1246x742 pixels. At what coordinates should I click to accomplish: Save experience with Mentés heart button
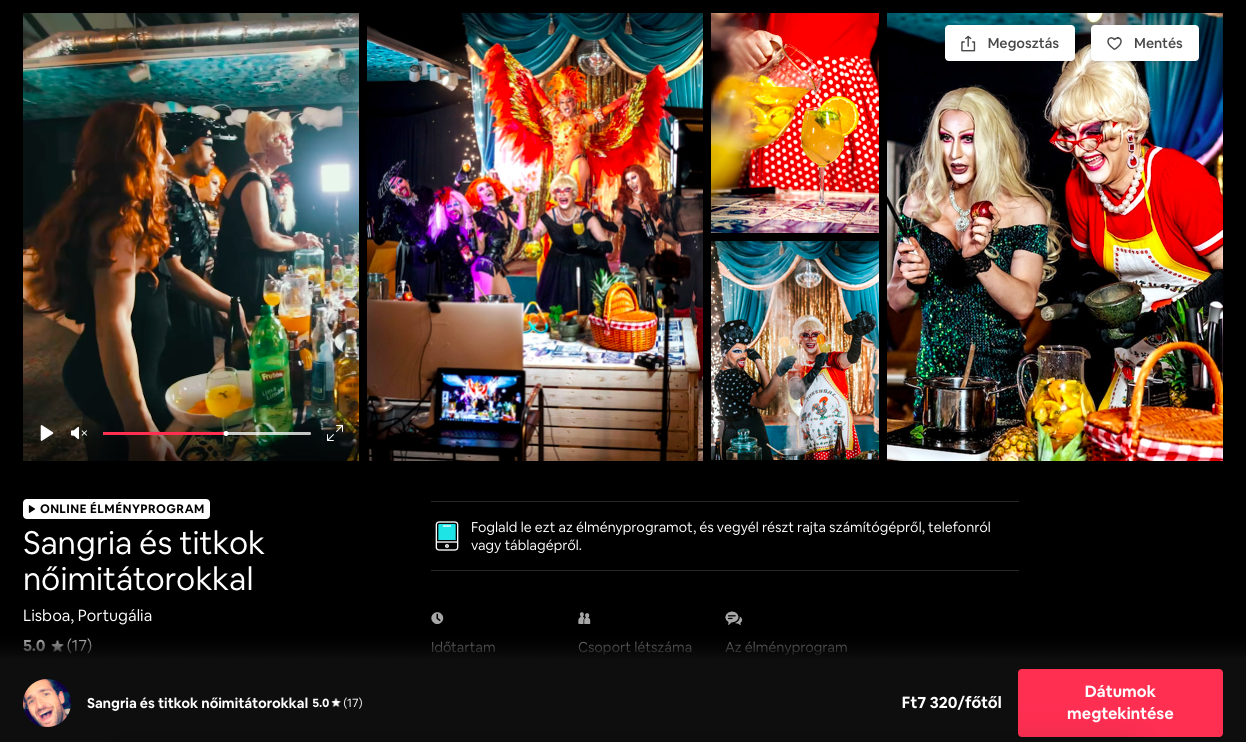tap(1144, 43)
